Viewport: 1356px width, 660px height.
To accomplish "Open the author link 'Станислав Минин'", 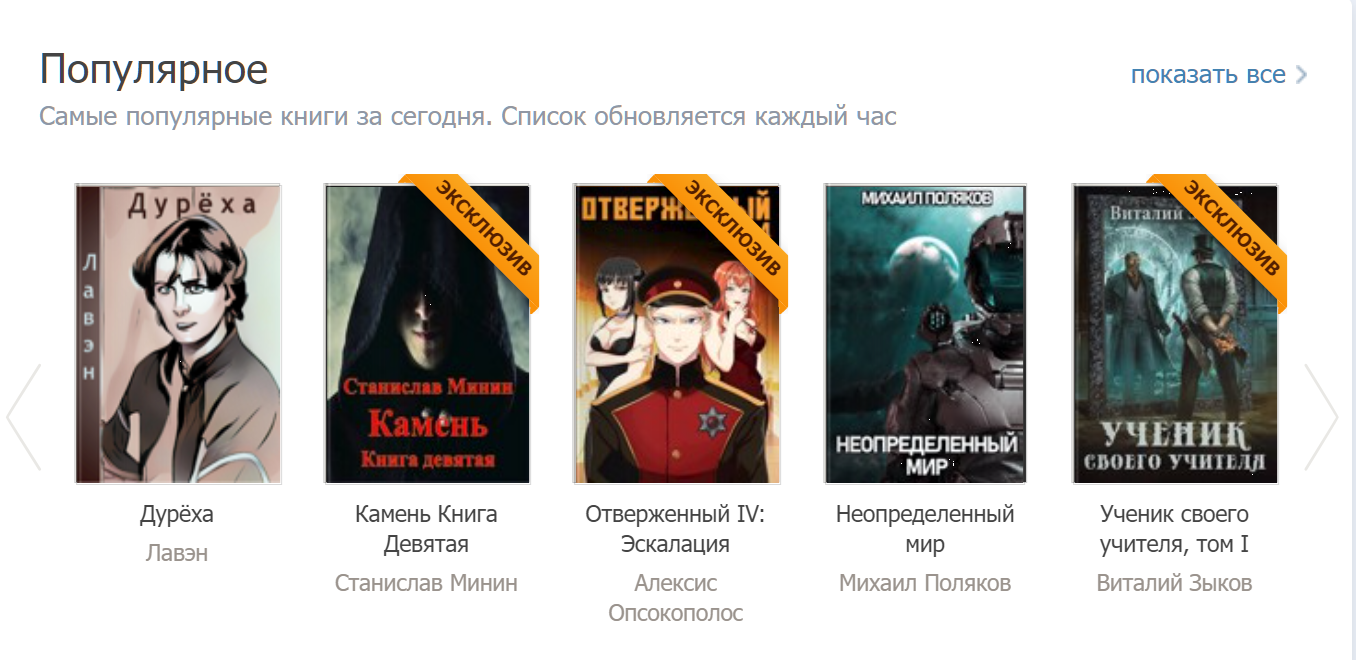I will tap(426, 583).
